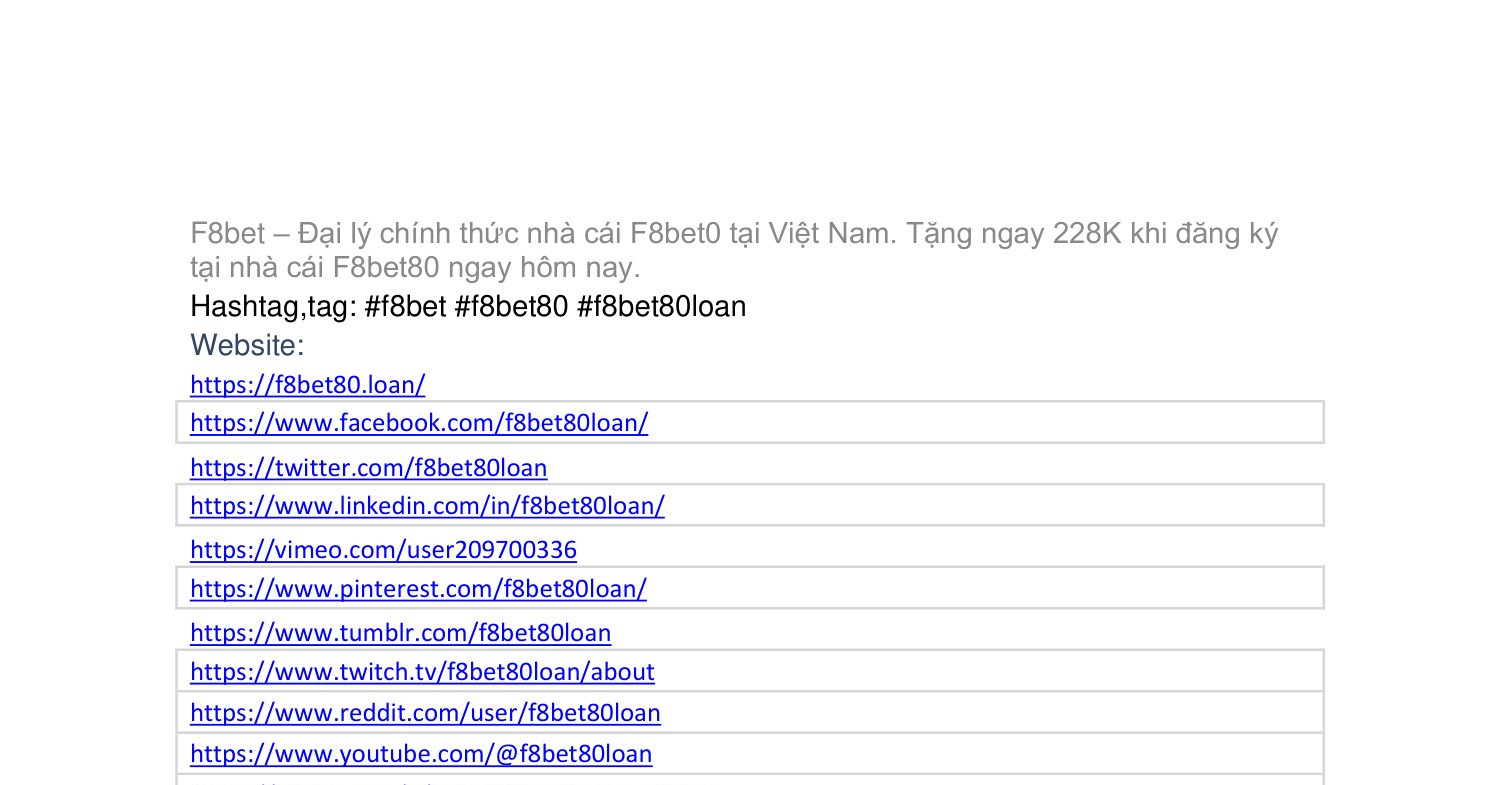The width and height of the screenshot is (1500, 785).
Task: Follow the Twitter f8bet80loan link
Action: [368, 468]
